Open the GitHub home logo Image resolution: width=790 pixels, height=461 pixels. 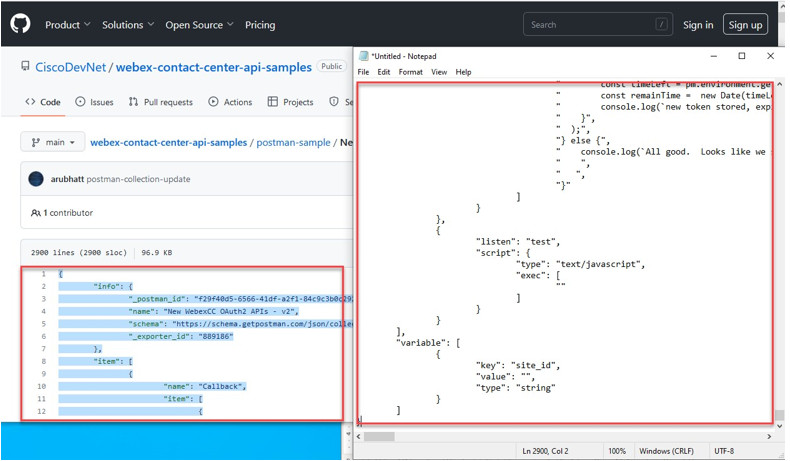20,24
